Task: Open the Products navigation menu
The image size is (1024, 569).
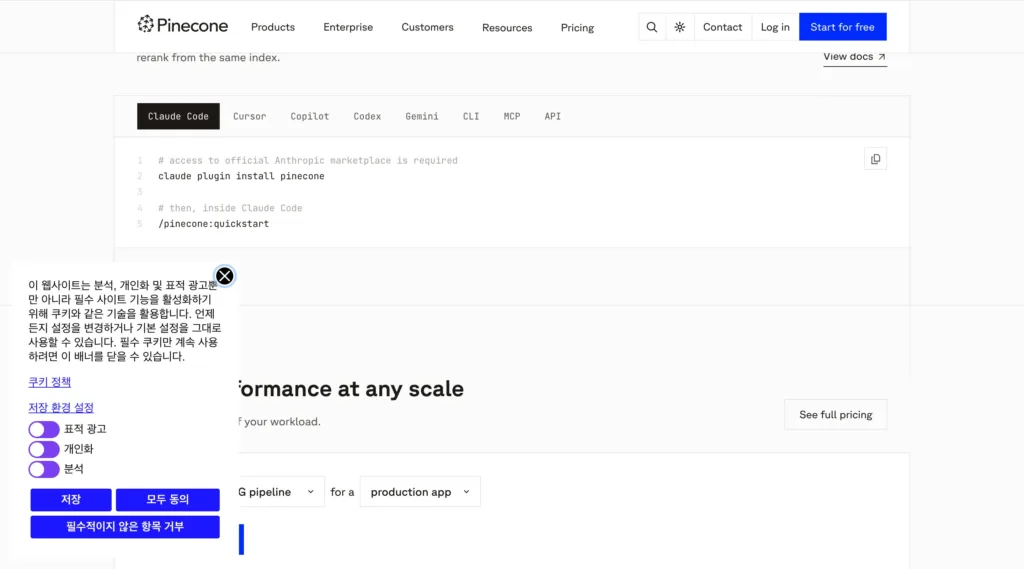Action: (273, 27)
